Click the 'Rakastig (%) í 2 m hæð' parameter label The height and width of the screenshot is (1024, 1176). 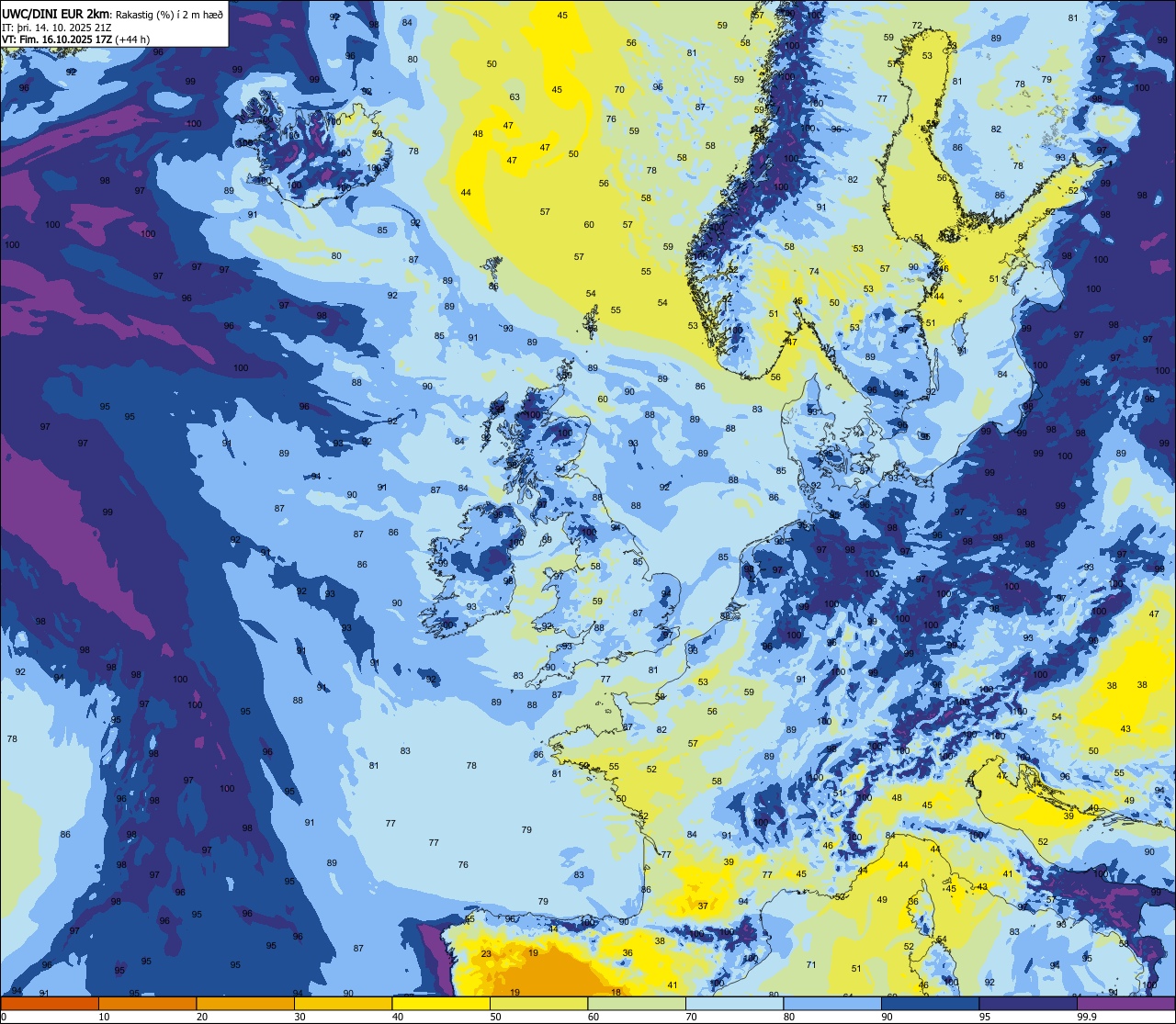(x=169, y=14)
